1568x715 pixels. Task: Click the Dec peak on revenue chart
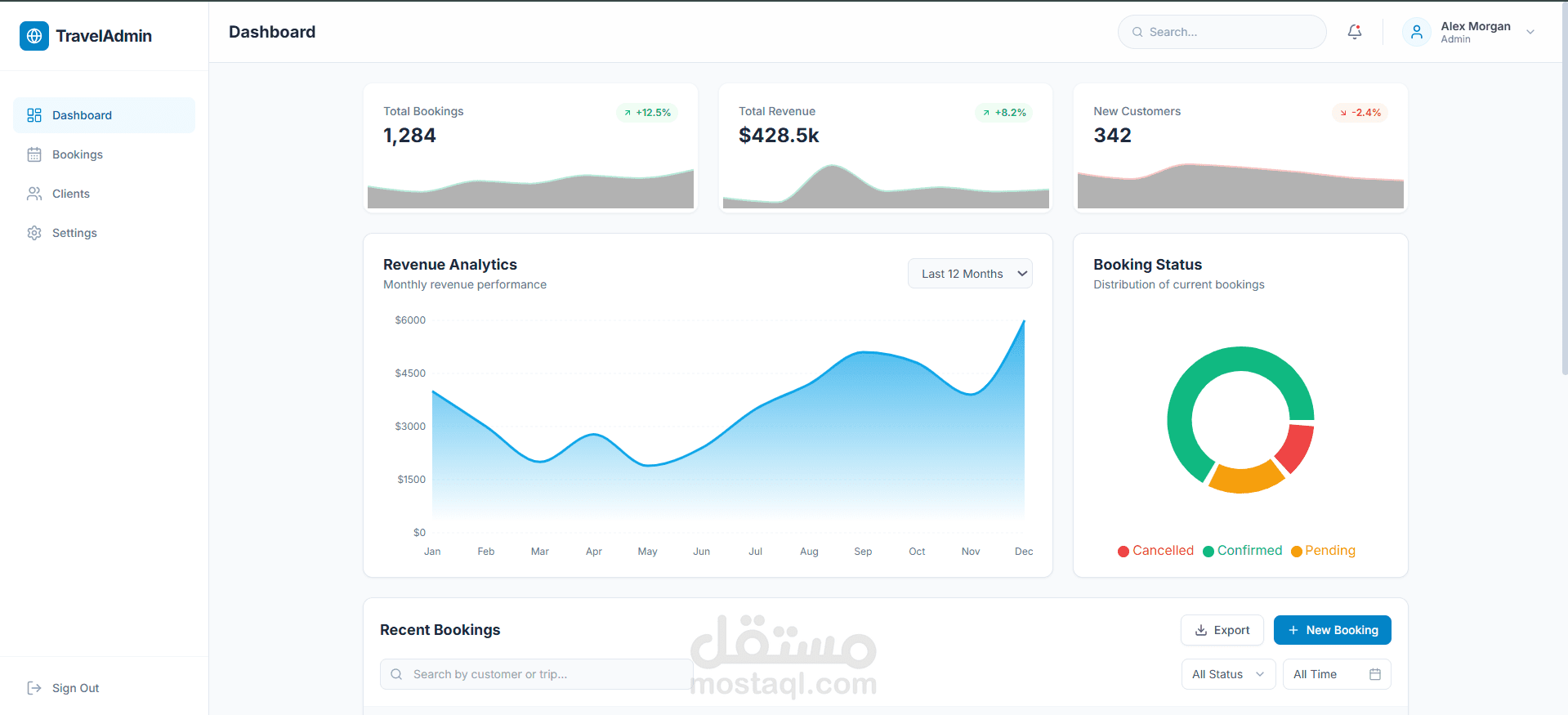(x=1024, y=321)
